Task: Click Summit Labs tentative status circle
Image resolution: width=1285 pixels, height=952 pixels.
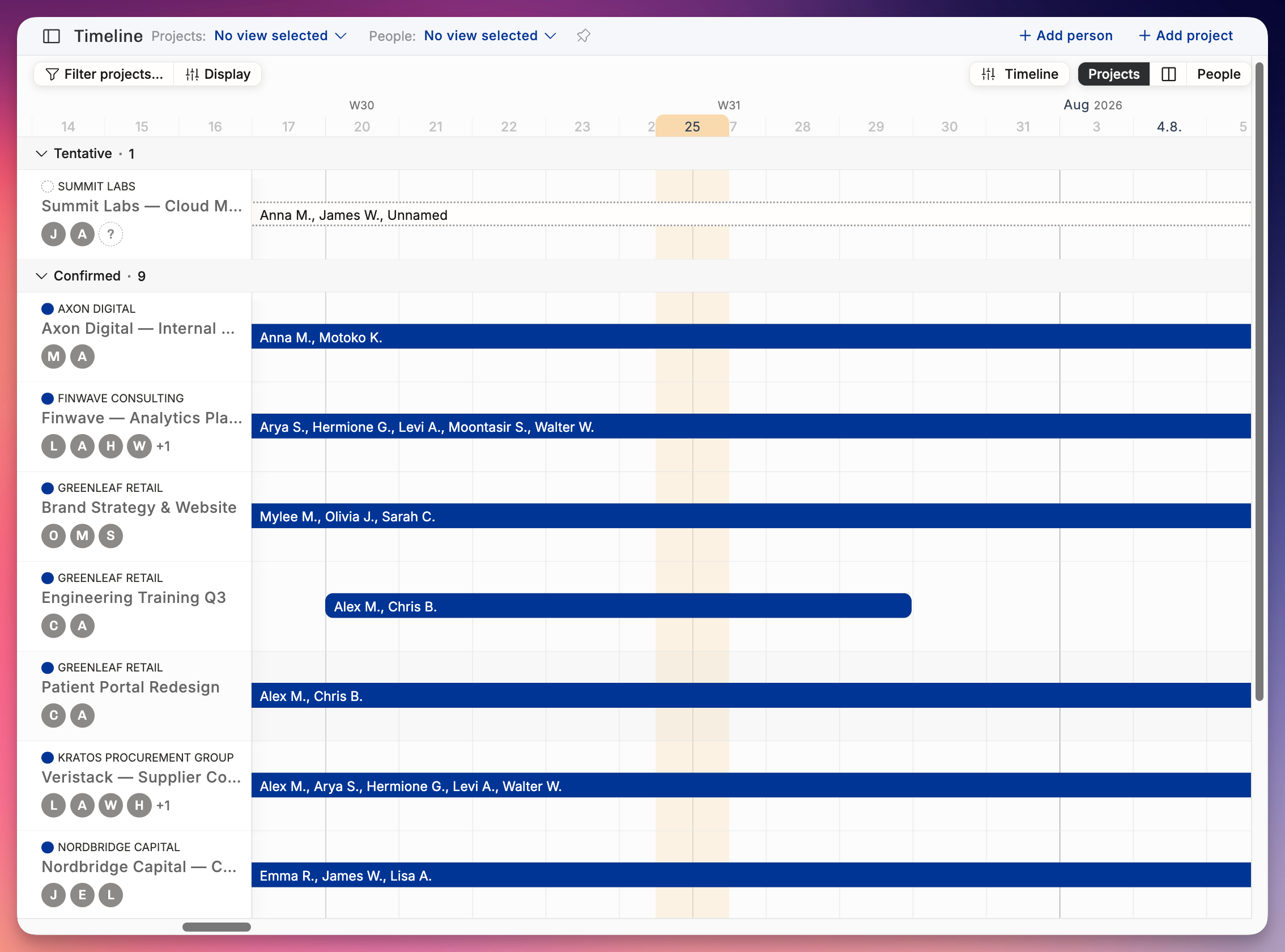Action: pos(48,186)
